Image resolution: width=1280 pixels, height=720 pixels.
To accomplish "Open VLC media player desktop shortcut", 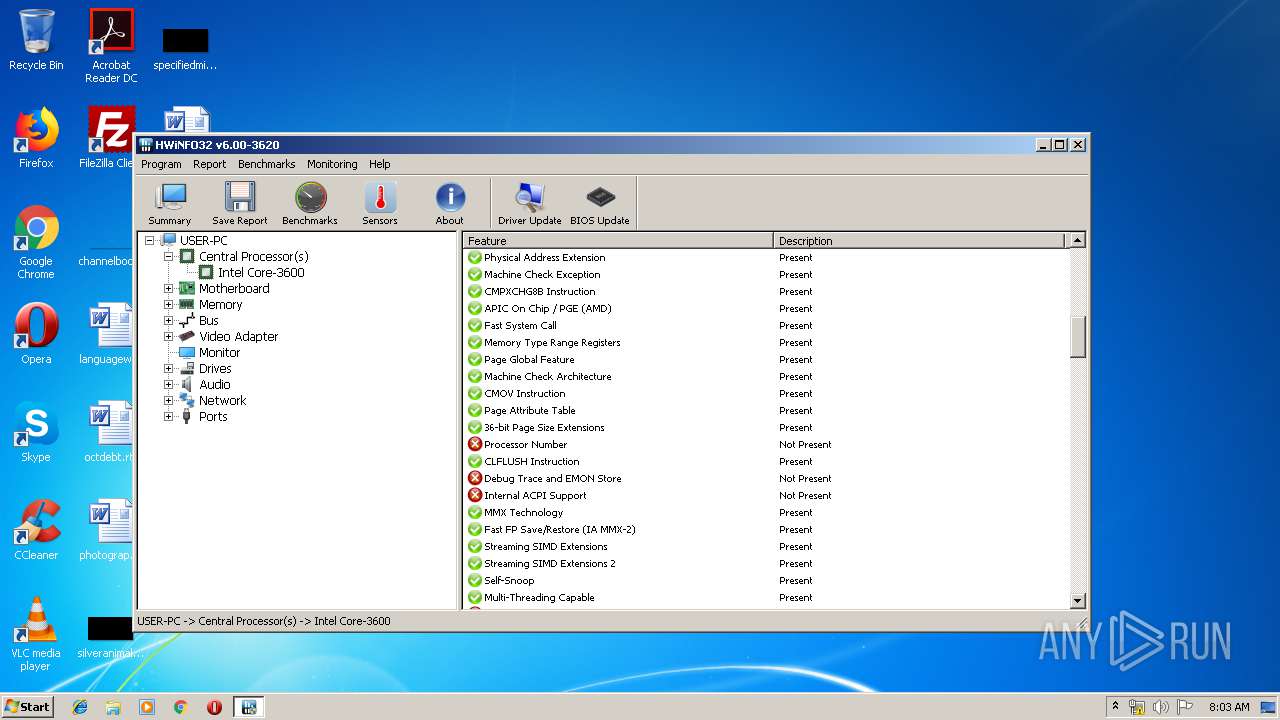I will point(36,634).
